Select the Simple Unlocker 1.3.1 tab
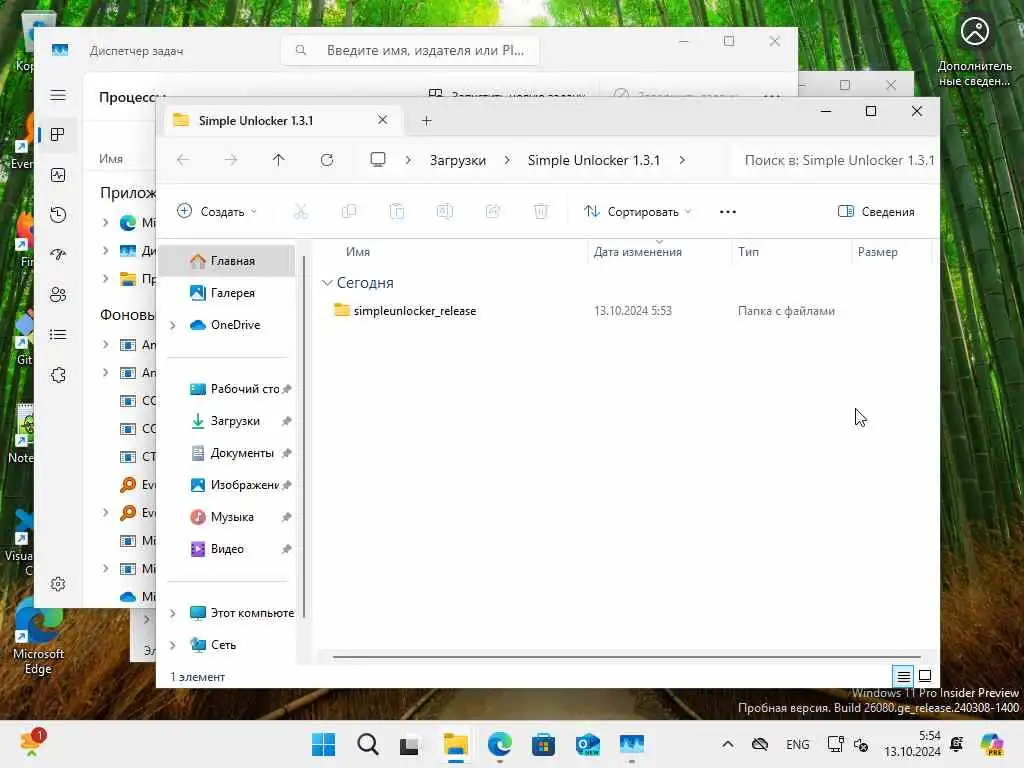 tap(282, 121)
